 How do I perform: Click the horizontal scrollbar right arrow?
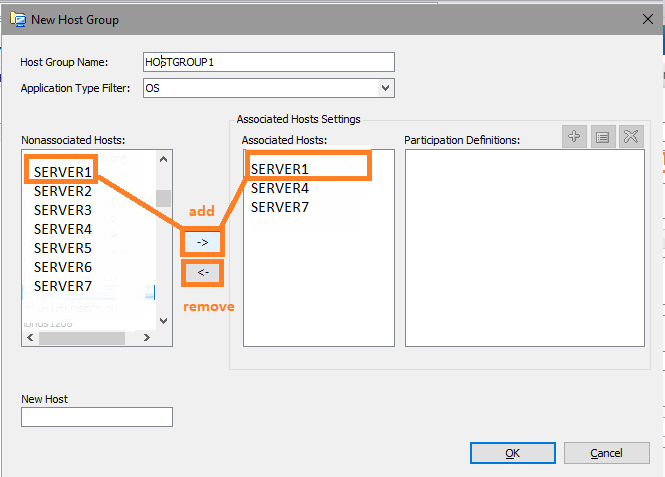(x=148, y=338)
